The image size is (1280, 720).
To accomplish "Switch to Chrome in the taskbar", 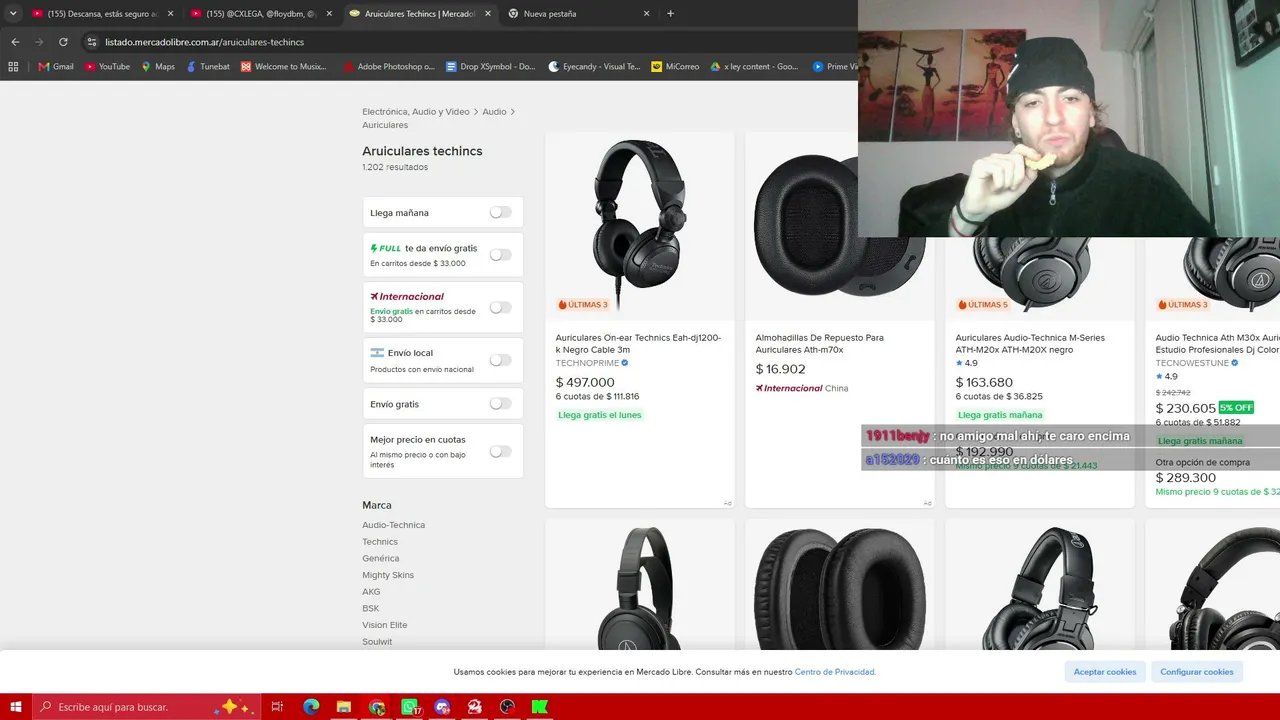I will click(377, 707).
